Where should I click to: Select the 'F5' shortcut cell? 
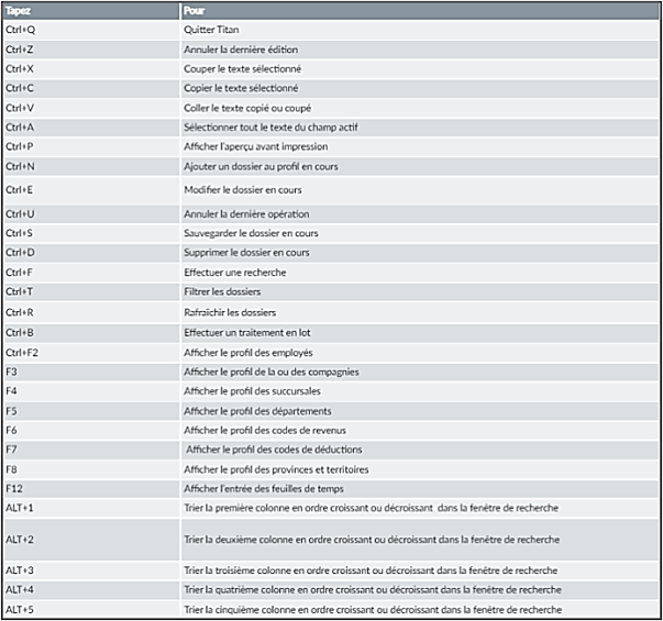(x=91, y=411)
